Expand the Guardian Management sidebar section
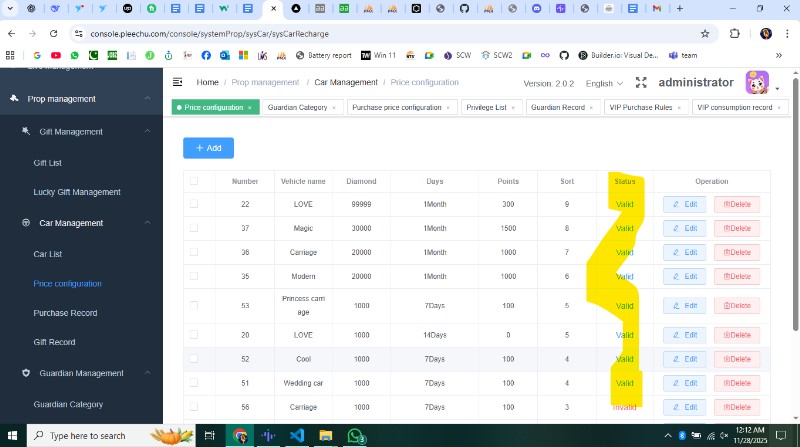 pos(147,373)
